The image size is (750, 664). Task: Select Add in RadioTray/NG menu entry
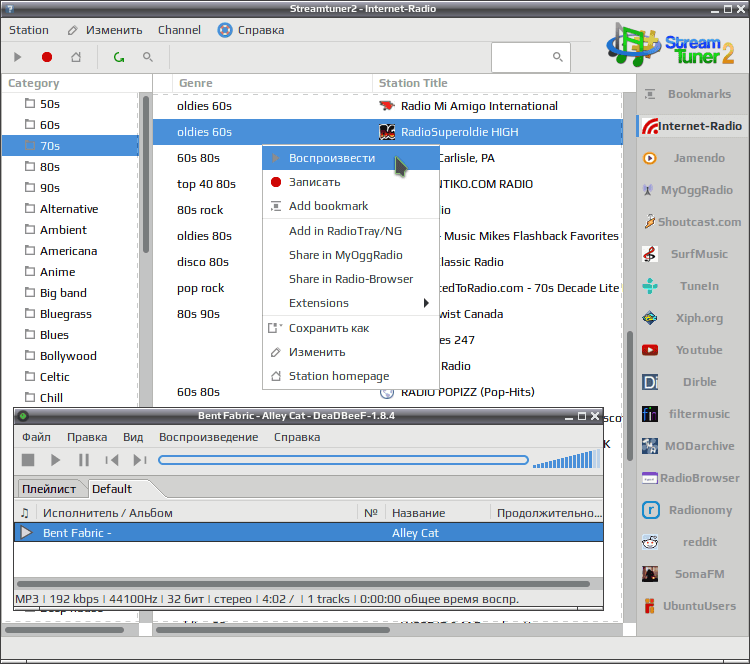click(351, 232)
